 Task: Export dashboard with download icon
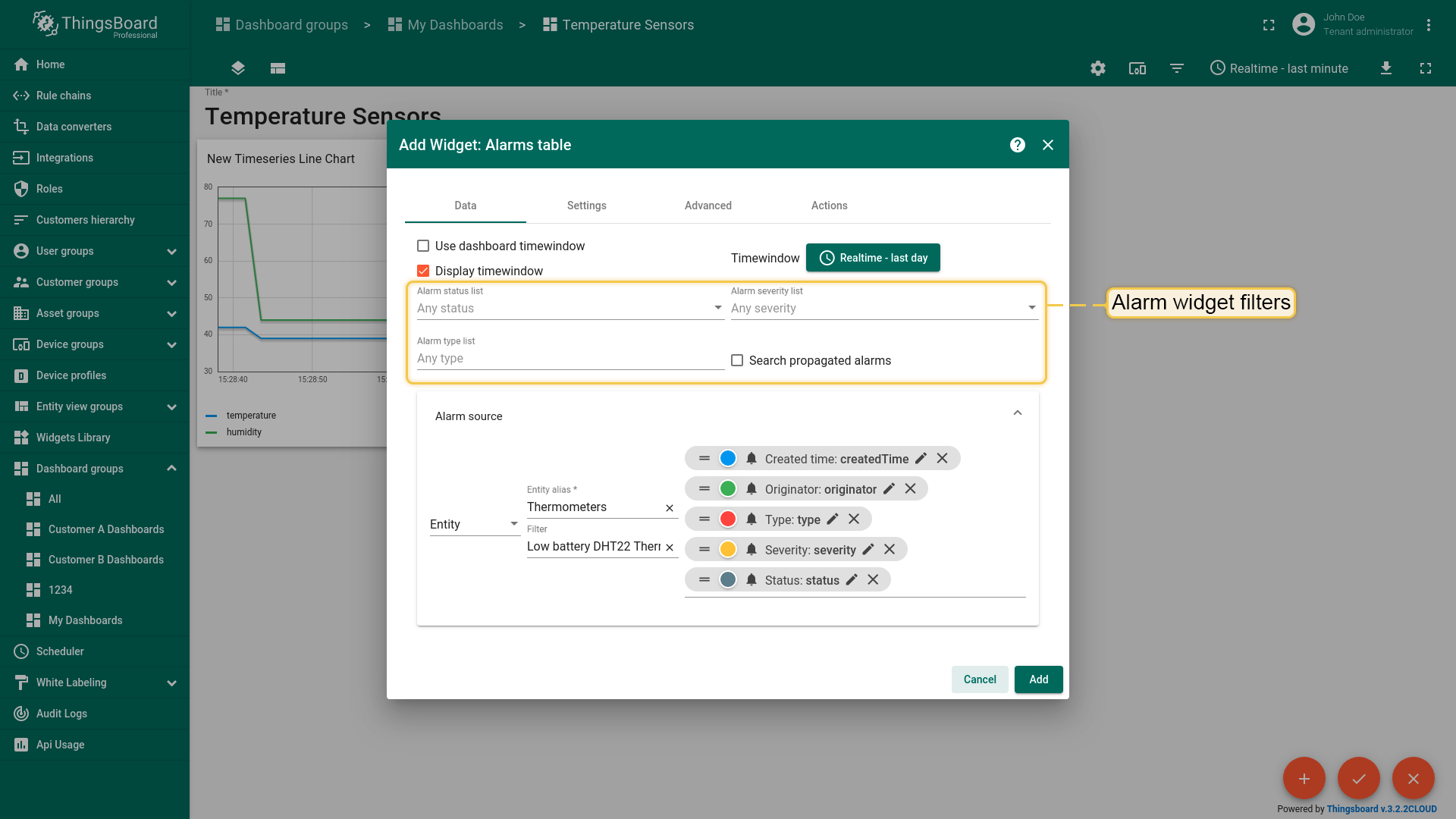(x=1386, y=68)
